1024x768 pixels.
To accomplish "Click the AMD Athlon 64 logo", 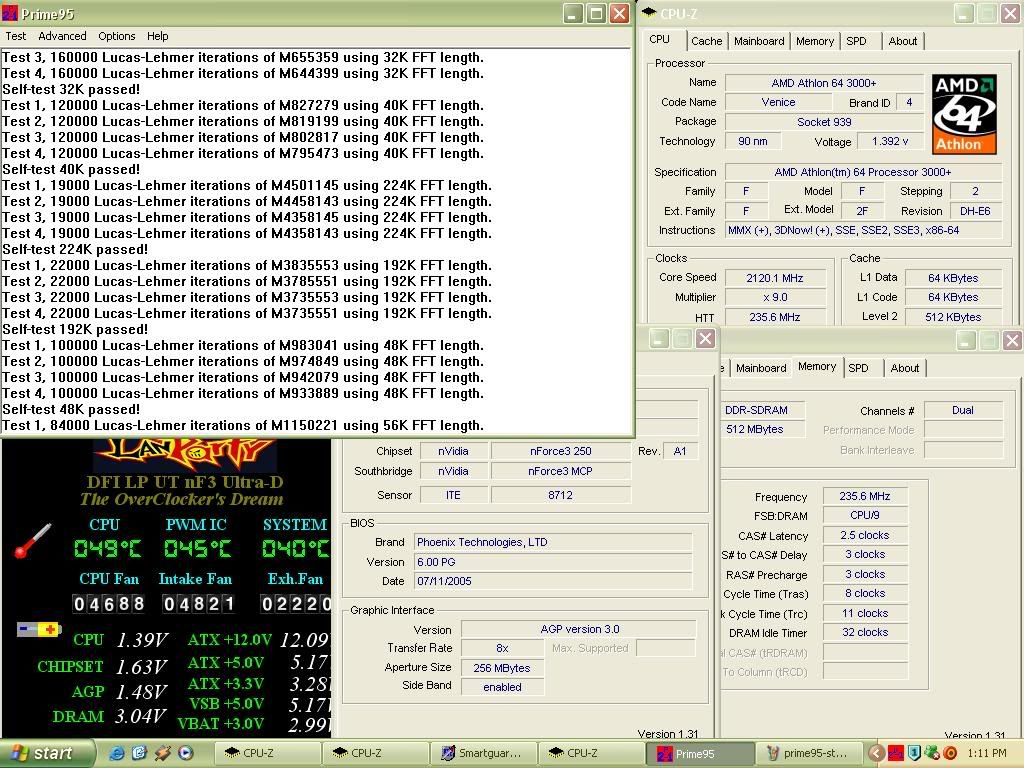I will pyautogui.click(x=964, y=113).
